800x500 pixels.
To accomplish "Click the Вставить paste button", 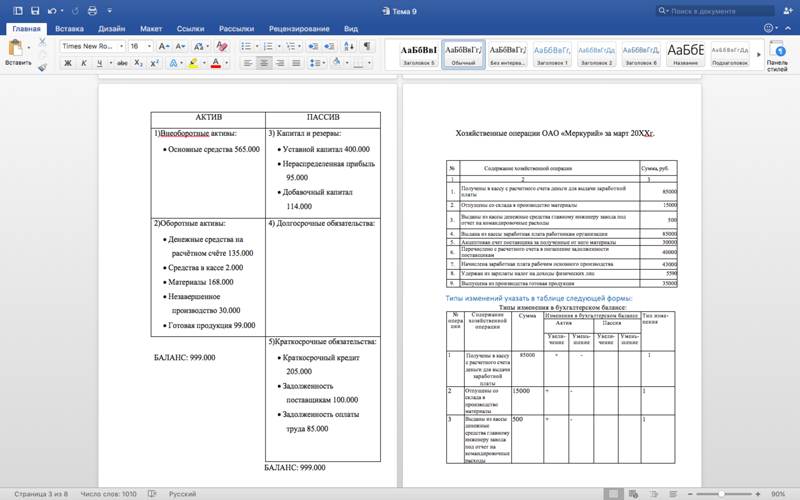I will pos(17,53).
